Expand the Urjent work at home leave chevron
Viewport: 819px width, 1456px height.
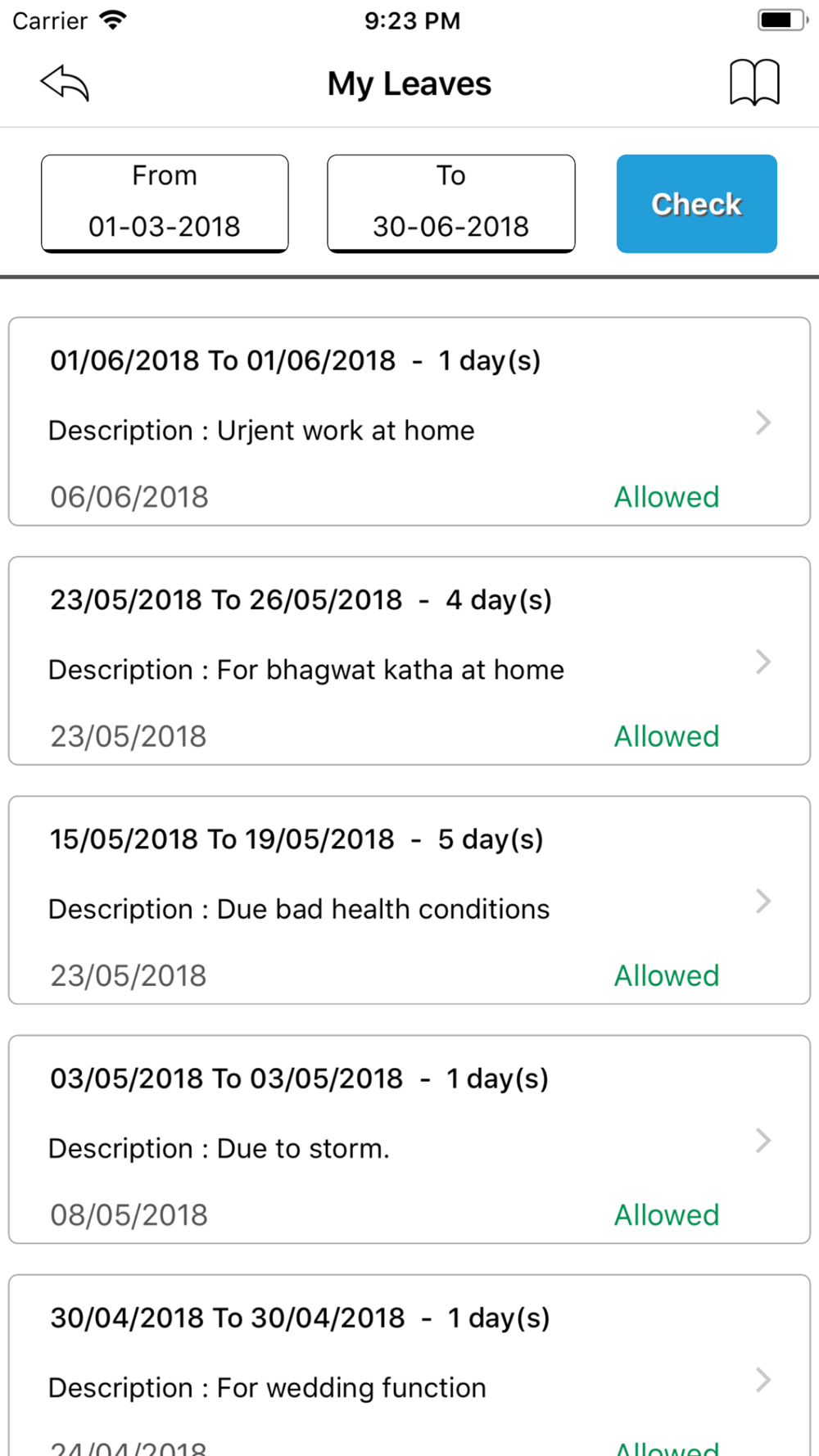(x=763, y=423)
